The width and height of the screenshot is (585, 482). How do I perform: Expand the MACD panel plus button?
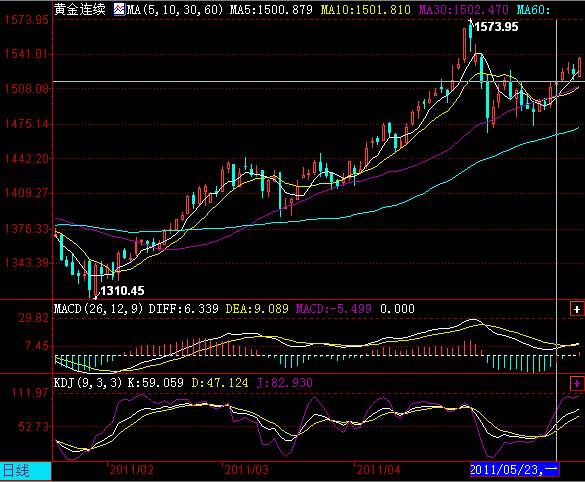(576, 309)
